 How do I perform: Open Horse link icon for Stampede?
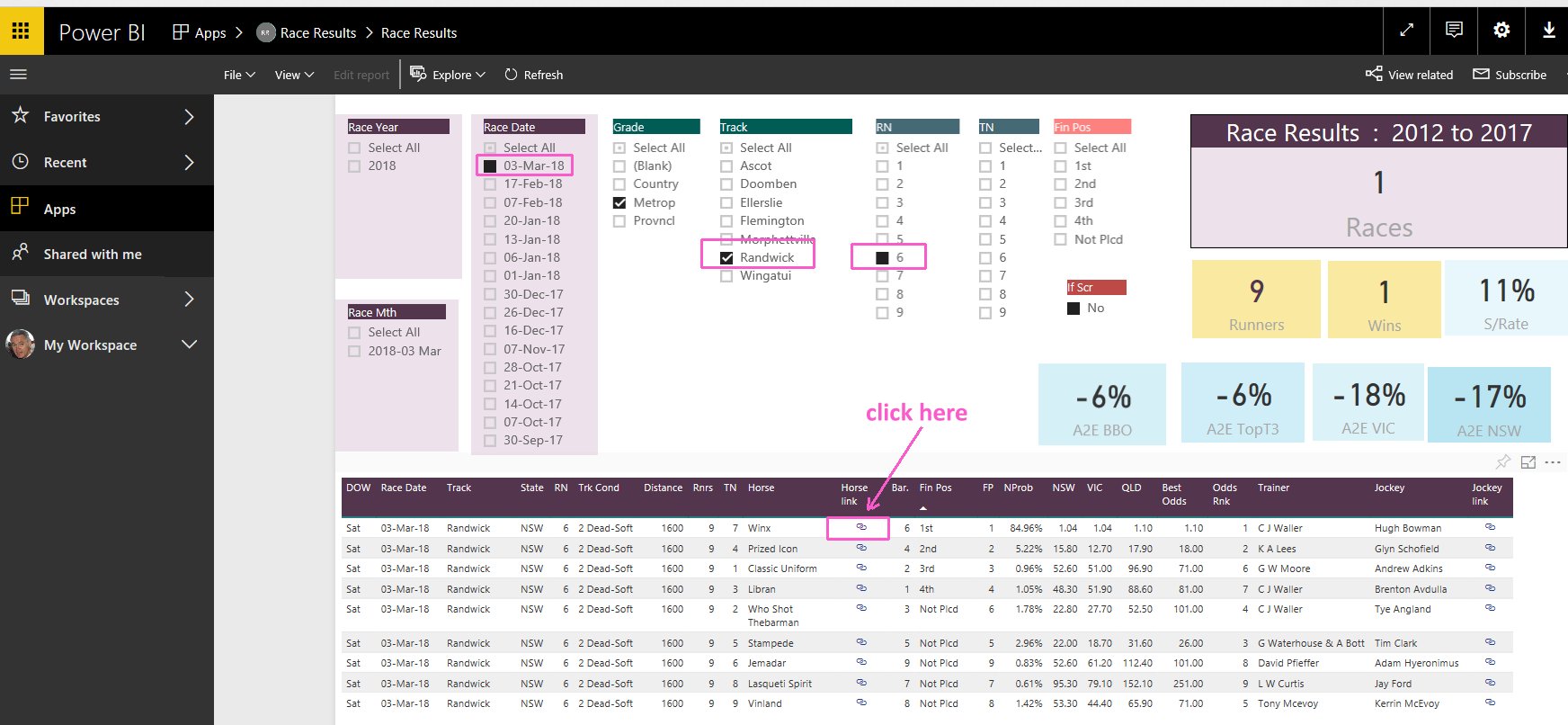[x=861, y=642]
